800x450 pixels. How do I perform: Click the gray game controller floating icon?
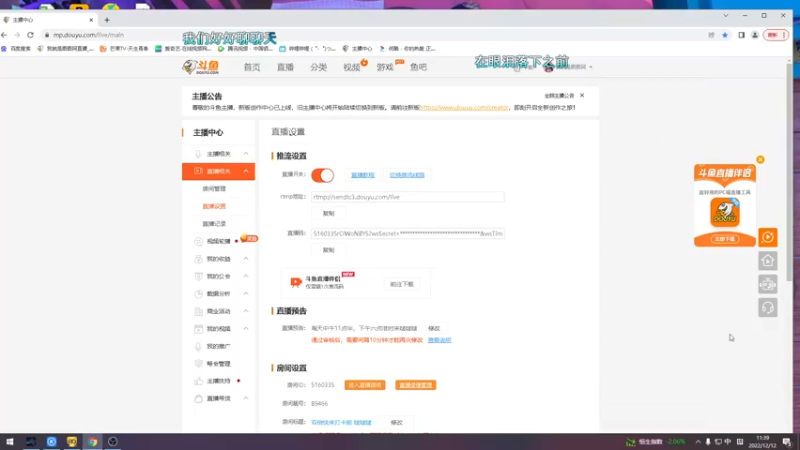pos(768,284)
